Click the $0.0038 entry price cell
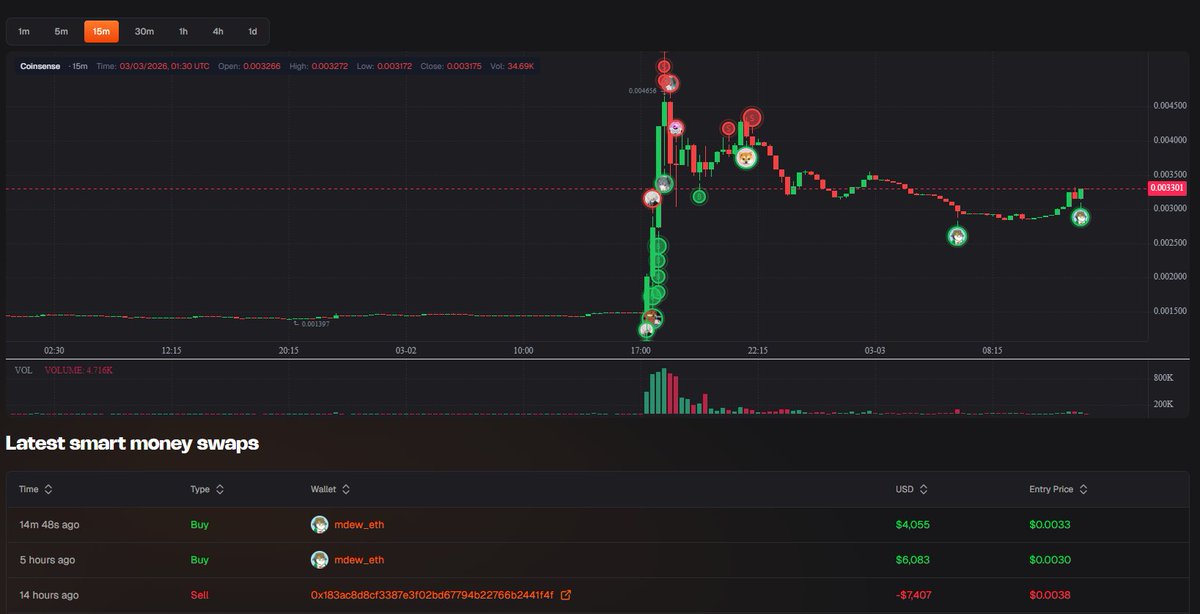Screen dimensions: 1200x614 click(x=1050, y=595)
